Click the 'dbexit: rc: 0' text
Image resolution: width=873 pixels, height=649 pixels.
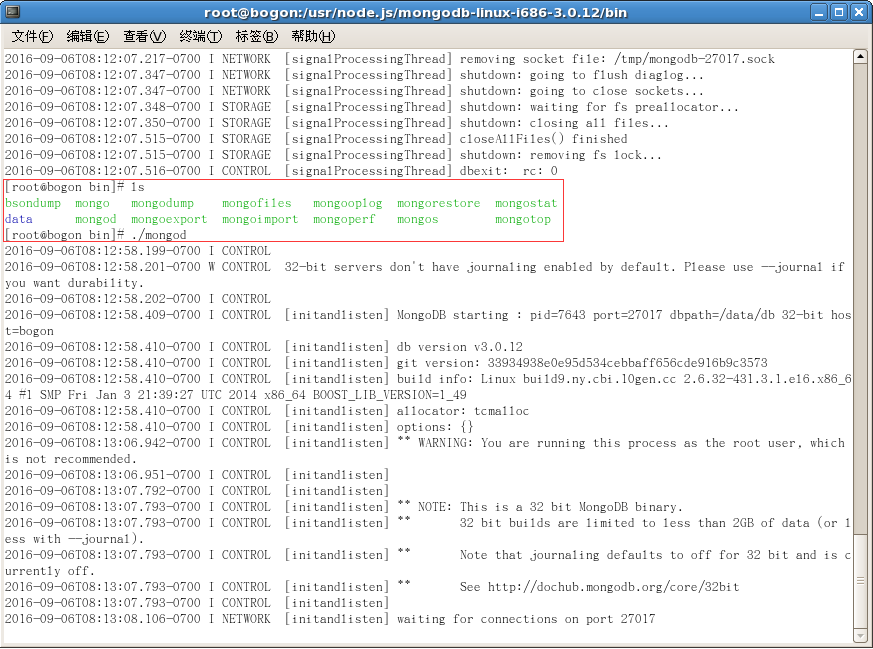(509, 171)
